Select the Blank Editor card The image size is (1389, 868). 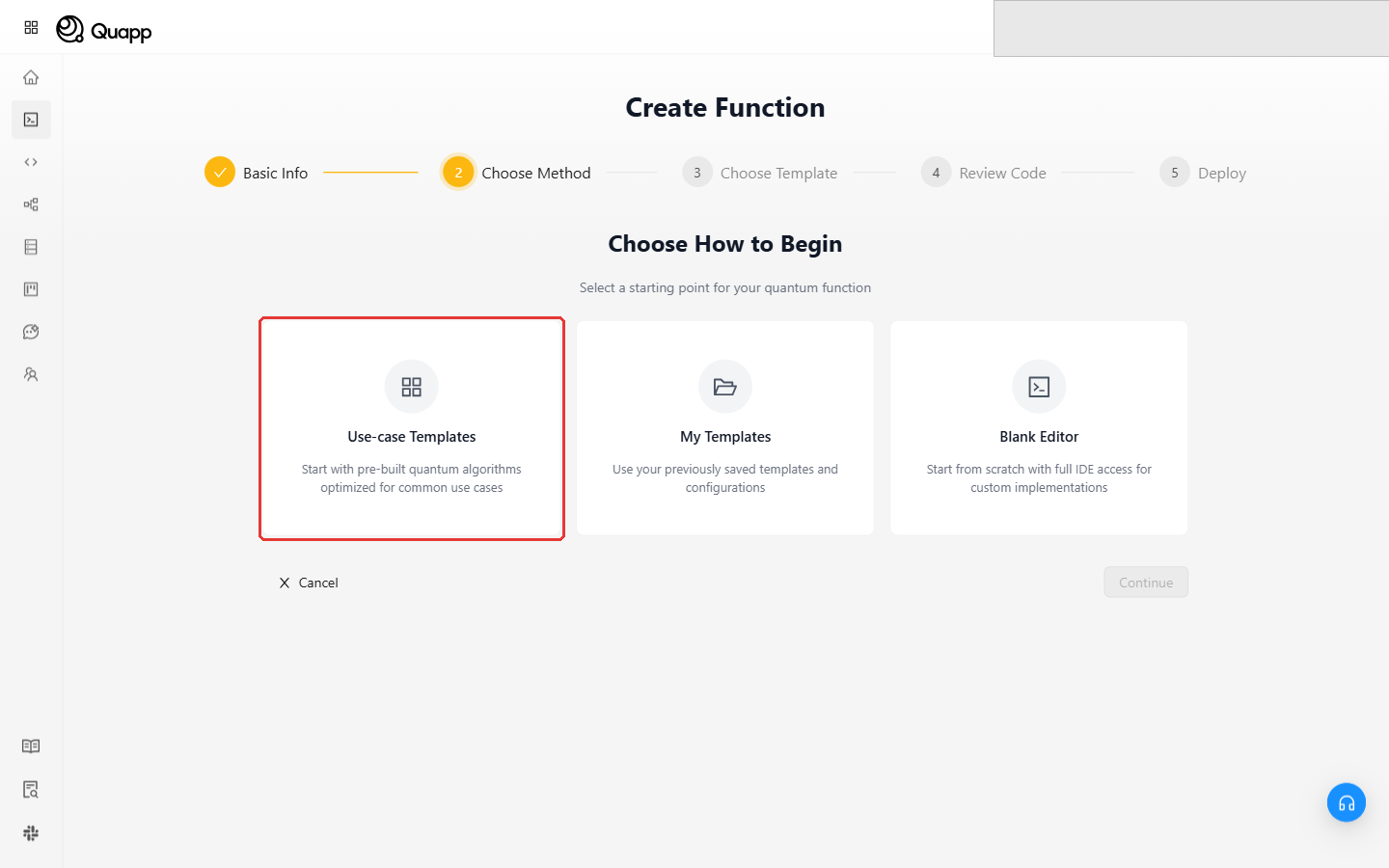tap(1039, 428)
